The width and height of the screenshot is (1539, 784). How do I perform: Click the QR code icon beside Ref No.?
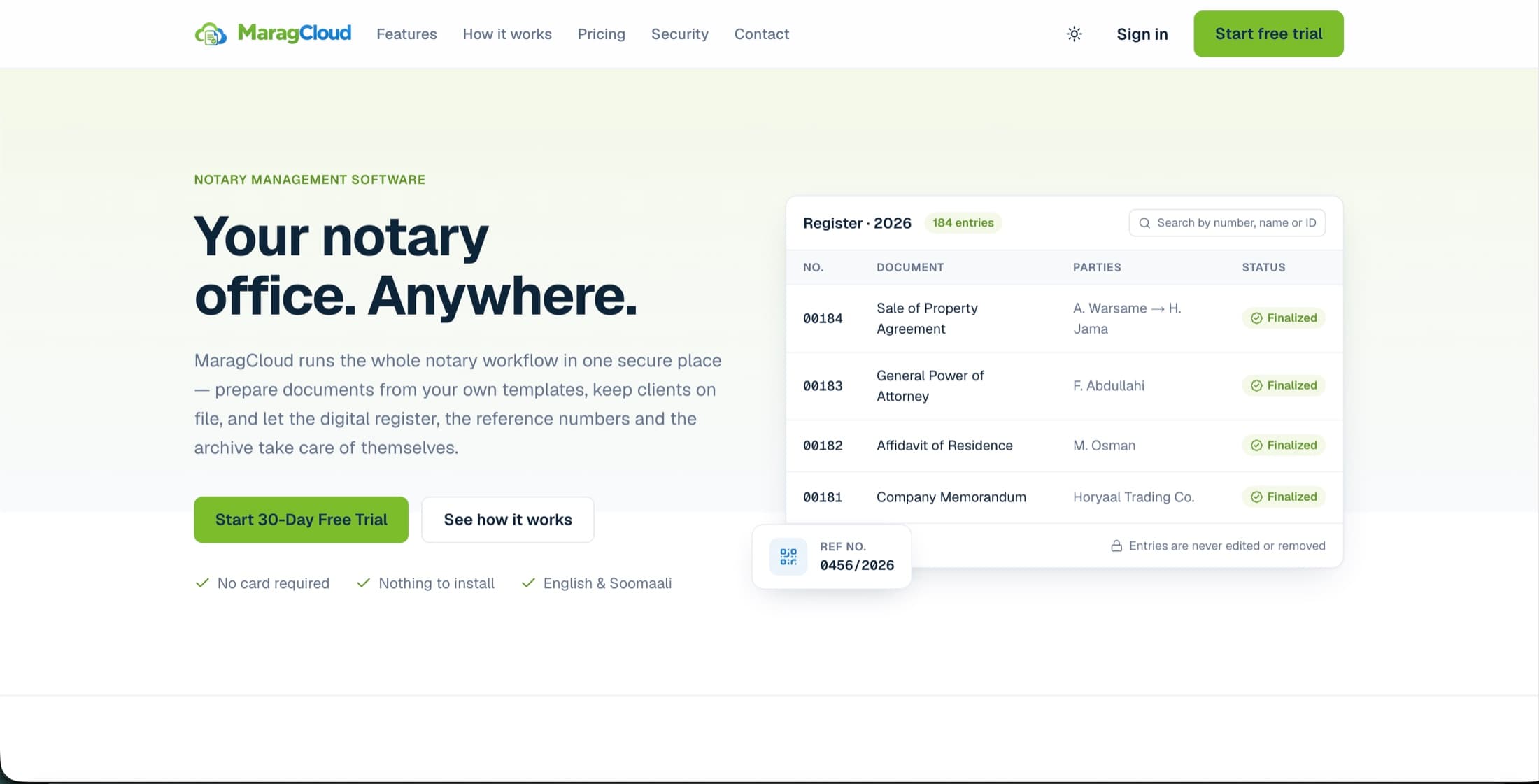(x=788, y=557)
